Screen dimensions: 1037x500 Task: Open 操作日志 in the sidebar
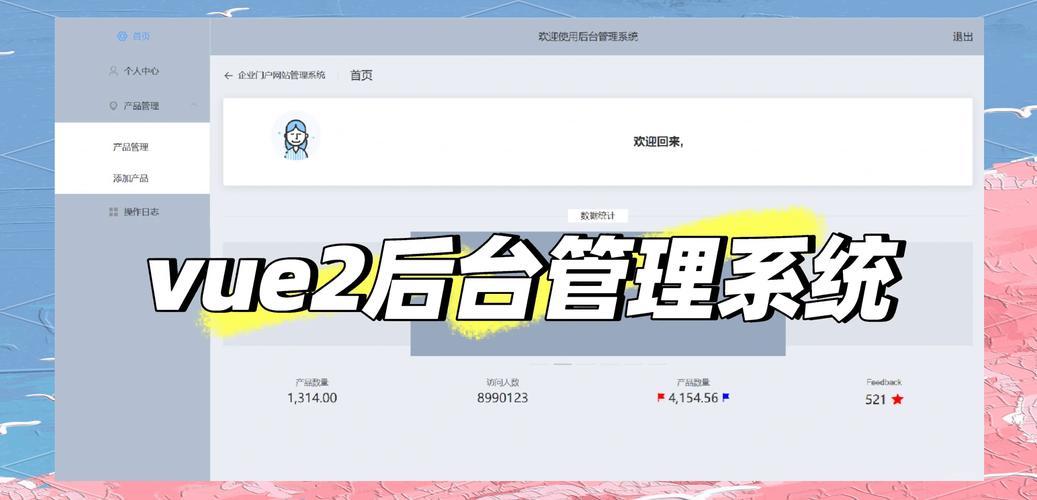pyautogui.click(x=133, y=212)
